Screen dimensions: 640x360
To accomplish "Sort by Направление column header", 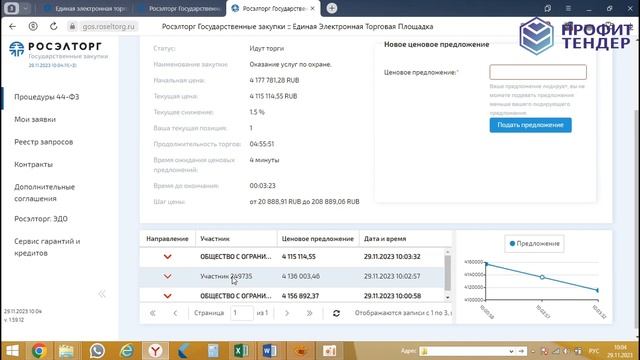I will pos(167,239).
